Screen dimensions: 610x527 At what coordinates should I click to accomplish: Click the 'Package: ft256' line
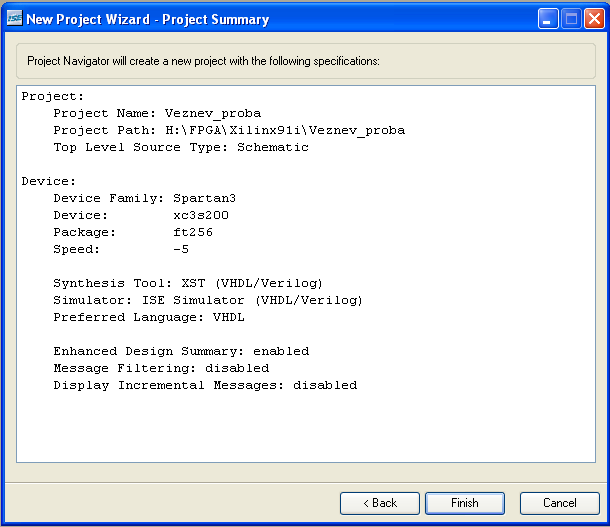coord(133,232)
